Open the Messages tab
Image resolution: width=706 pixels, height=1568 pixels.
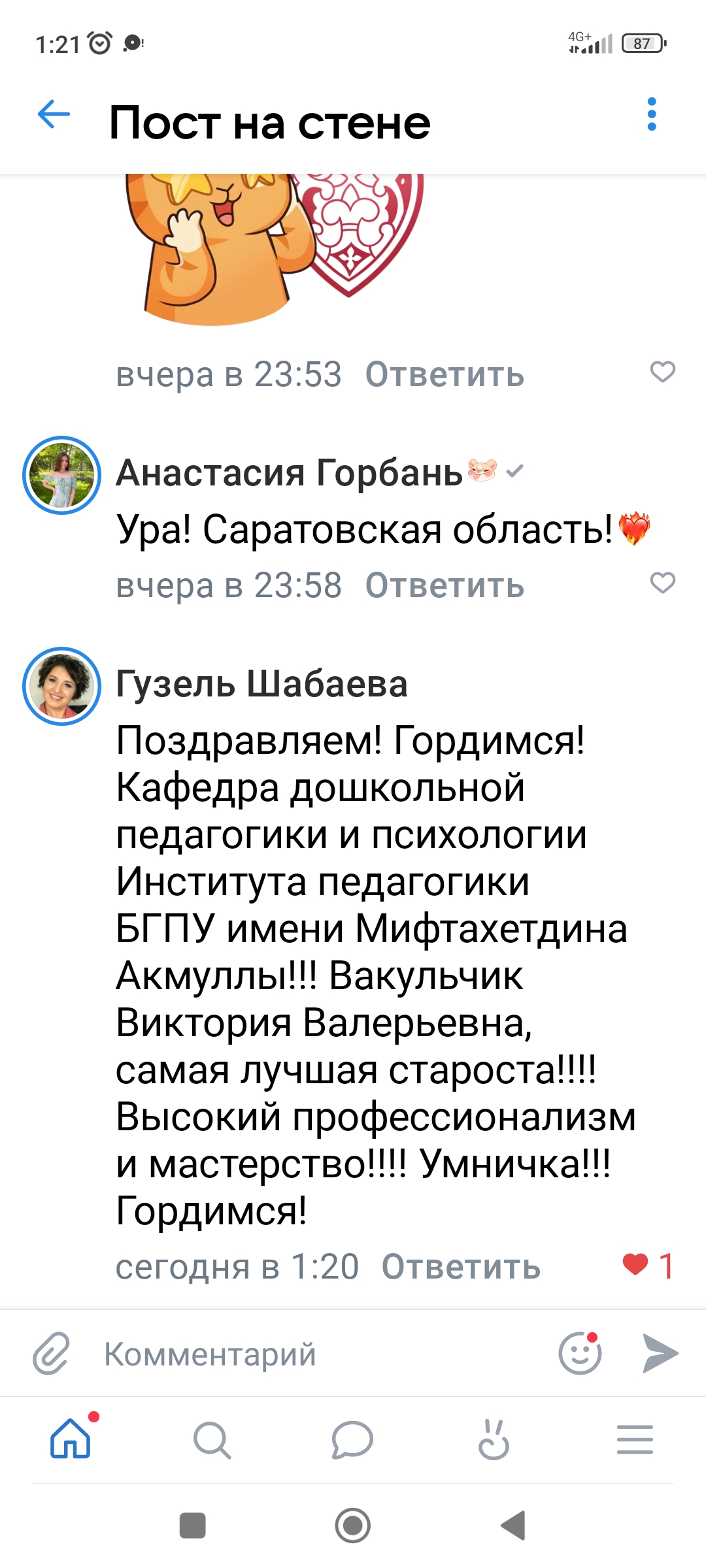pyautogui.click(x=352, y=1439)
